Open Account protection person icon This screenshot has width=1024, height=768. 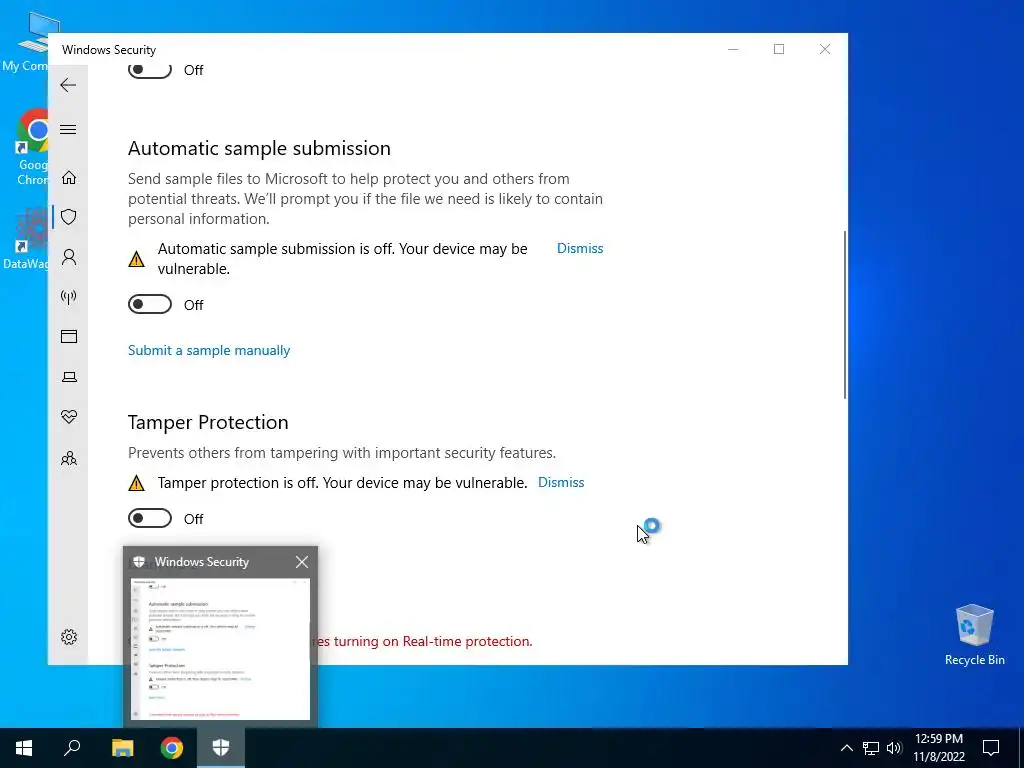[x=69, y=257]
